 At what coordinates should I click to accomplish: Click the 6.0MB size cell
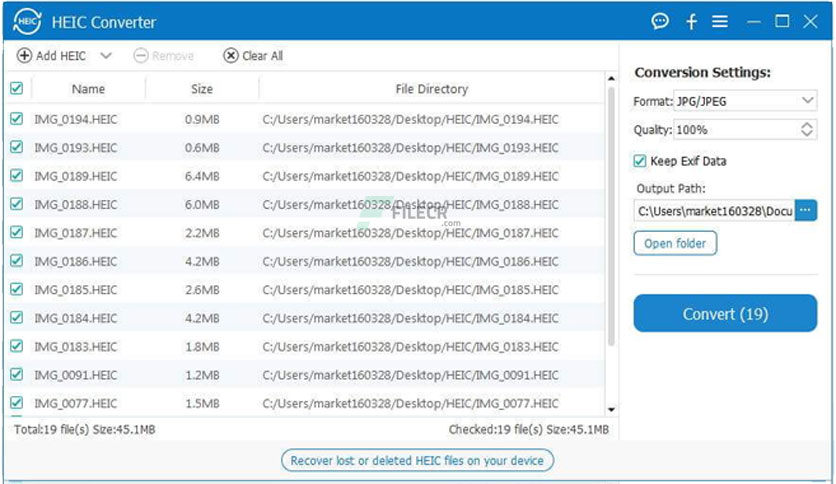click(x=202, y=205)
